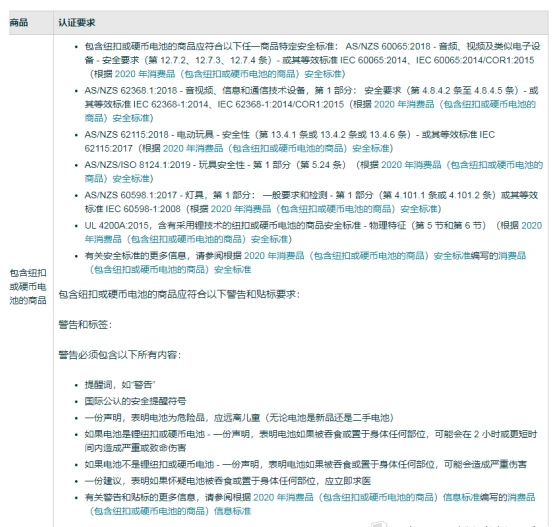Image resolution: width=555 pixels, height=527 pixels.
Task: Click the bullet starting '一份建议,表明如果怀疑电池被吞食'
Action: coord(228,481)
